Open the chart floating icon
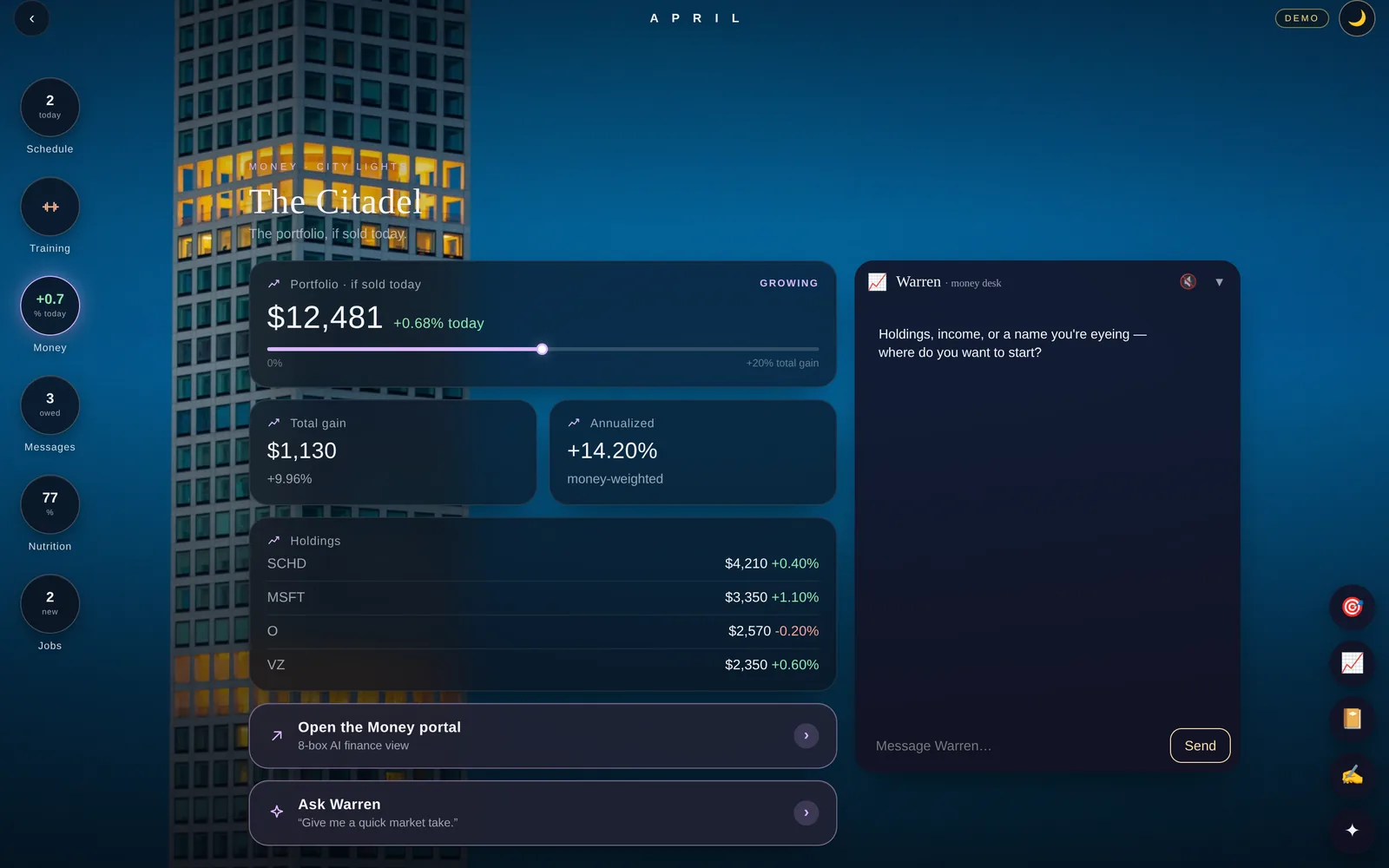Image resolution: width=1389 pixels, height=868 pixels. pyautogui.click(x=1352, y=663)
